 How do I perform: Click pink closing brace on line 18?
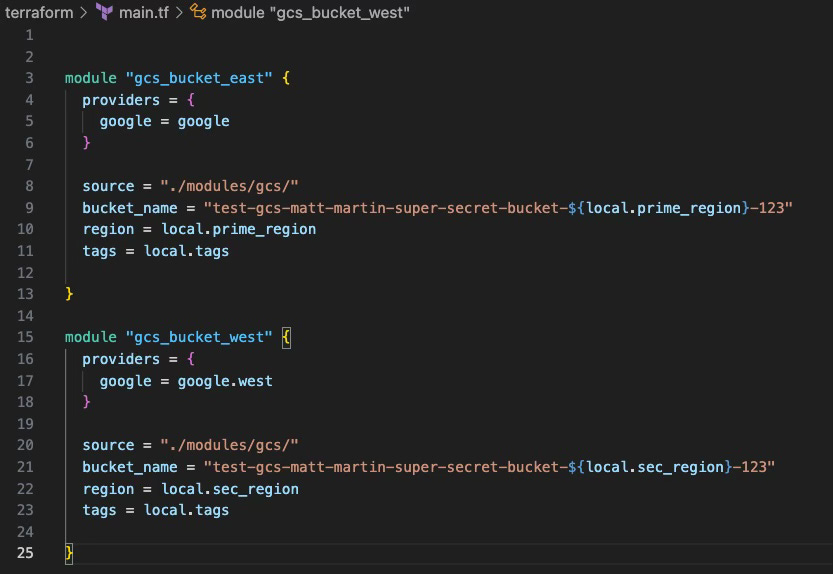pyautogui.click(x=87, y=402)
